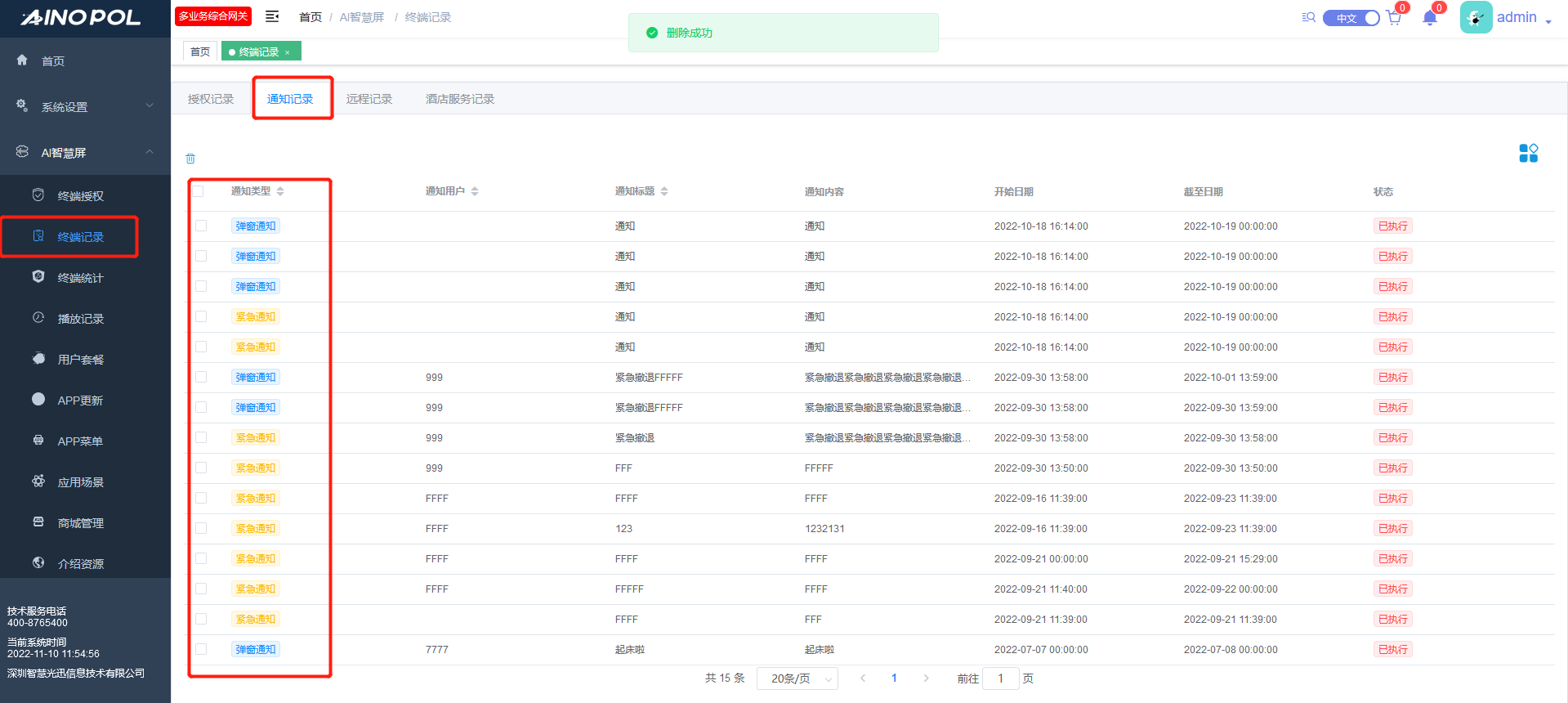Open the 20条/页 page size dropdown

point(797,678)
